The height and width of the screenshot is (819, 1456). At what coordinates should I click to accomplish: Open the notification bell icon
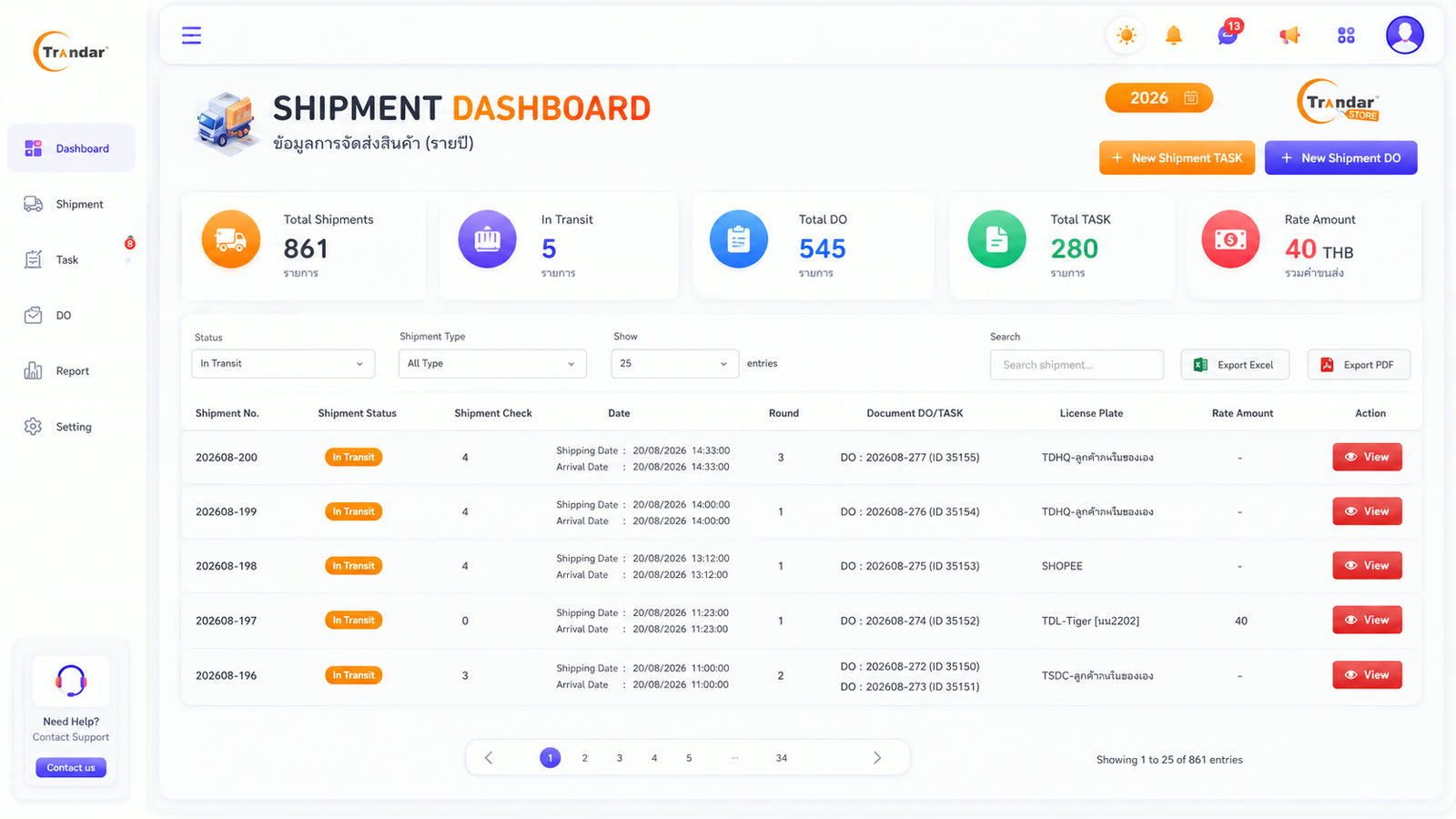pyautogui.click(x=1174, y=35)
